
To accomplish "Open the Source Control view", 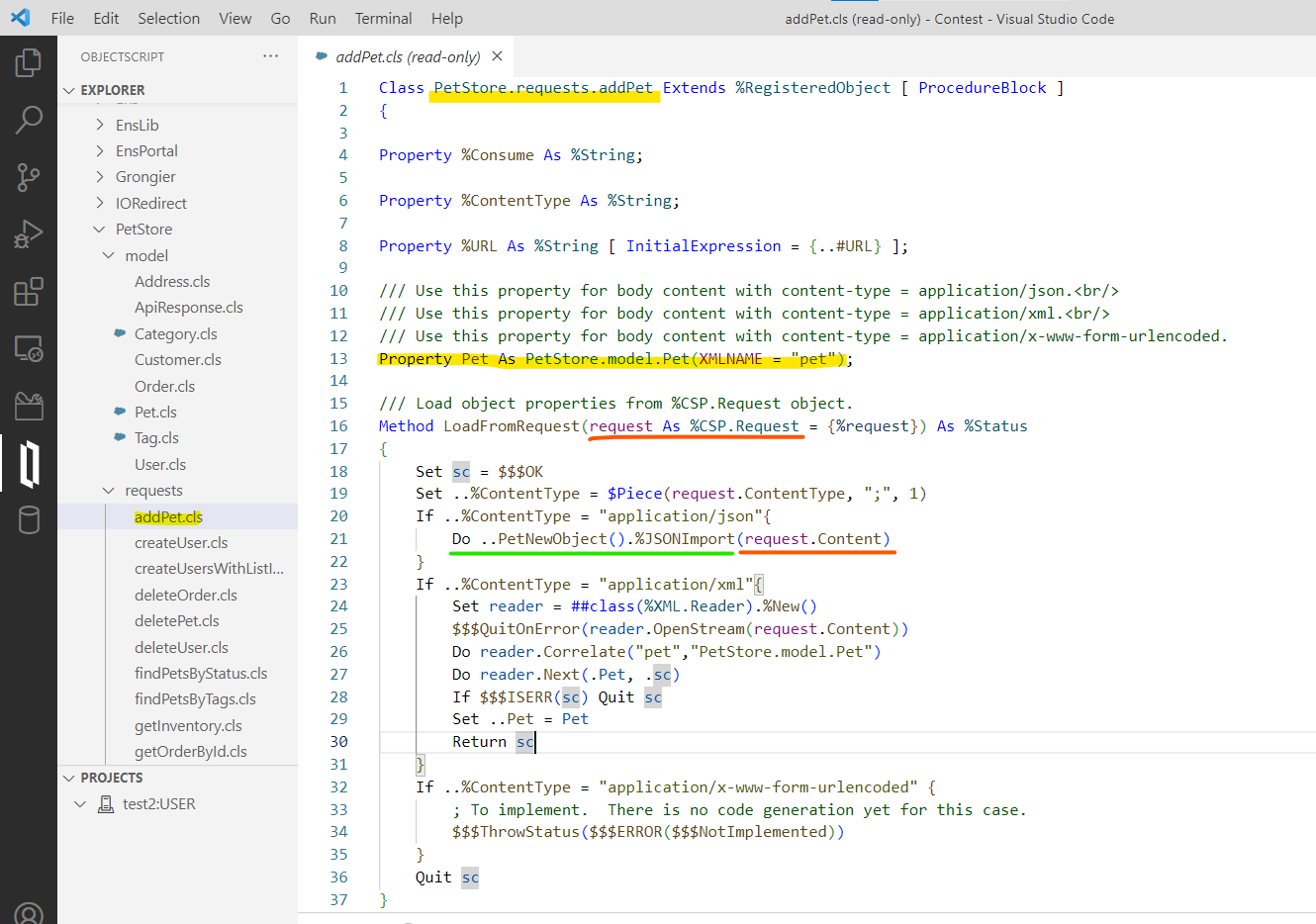I will (x=29, y=178).
